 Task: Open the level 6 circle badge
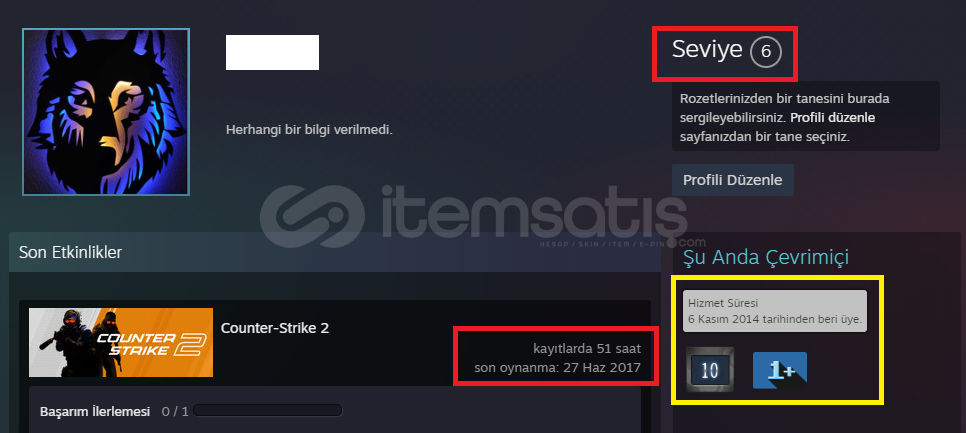tap(766, 52)
